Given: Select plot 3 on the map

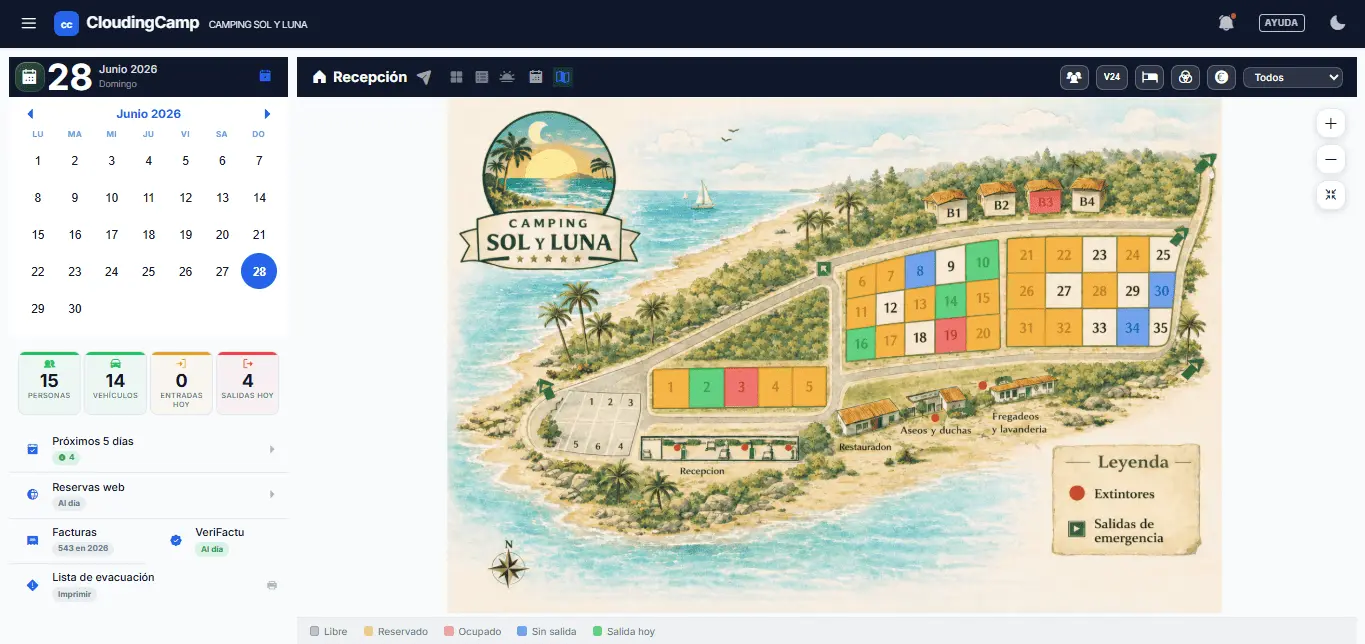Looking at the screenshot, I should tap(740, 387).
